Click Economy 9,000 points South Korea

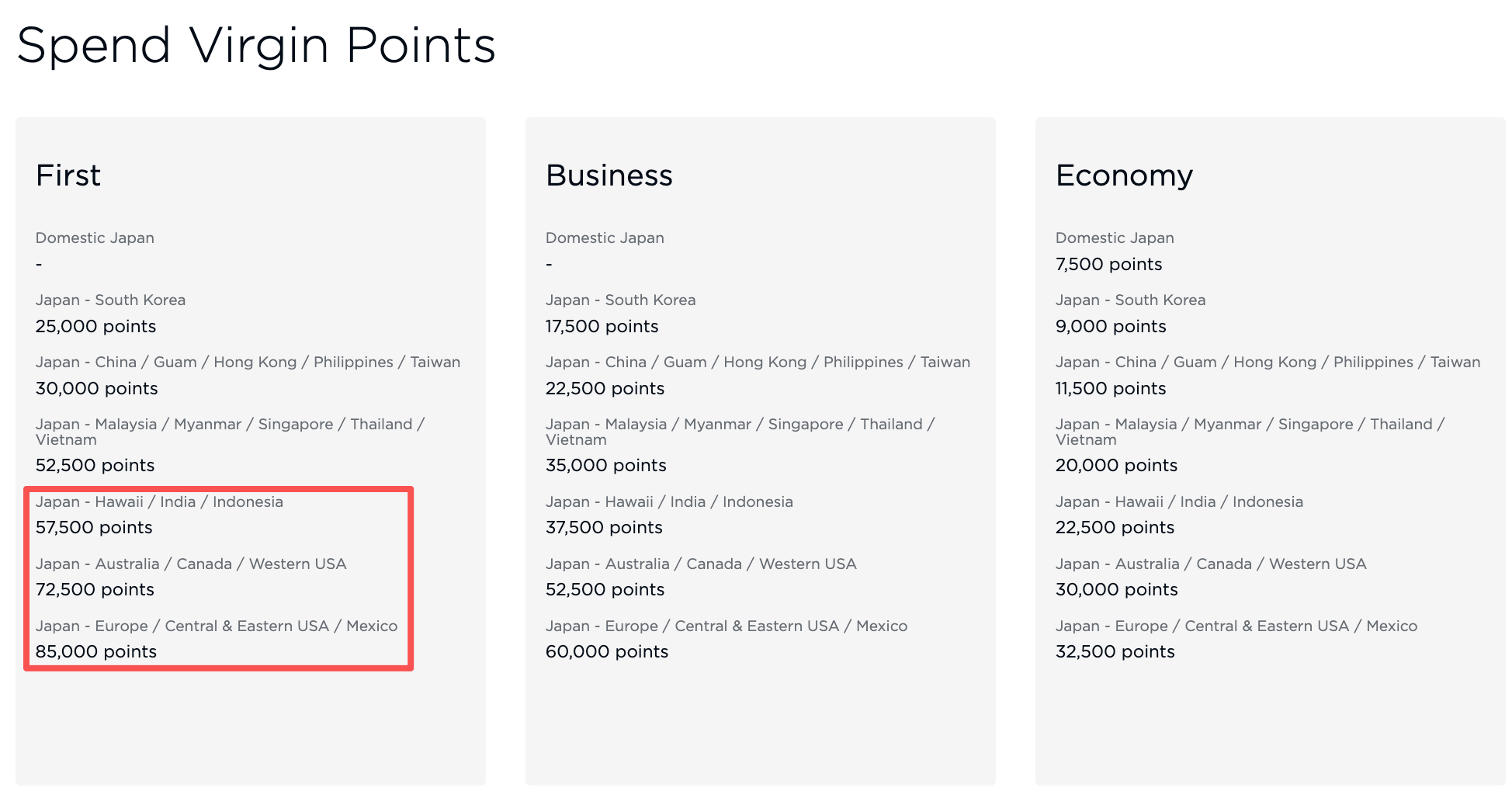click(x=1111, y=326)
